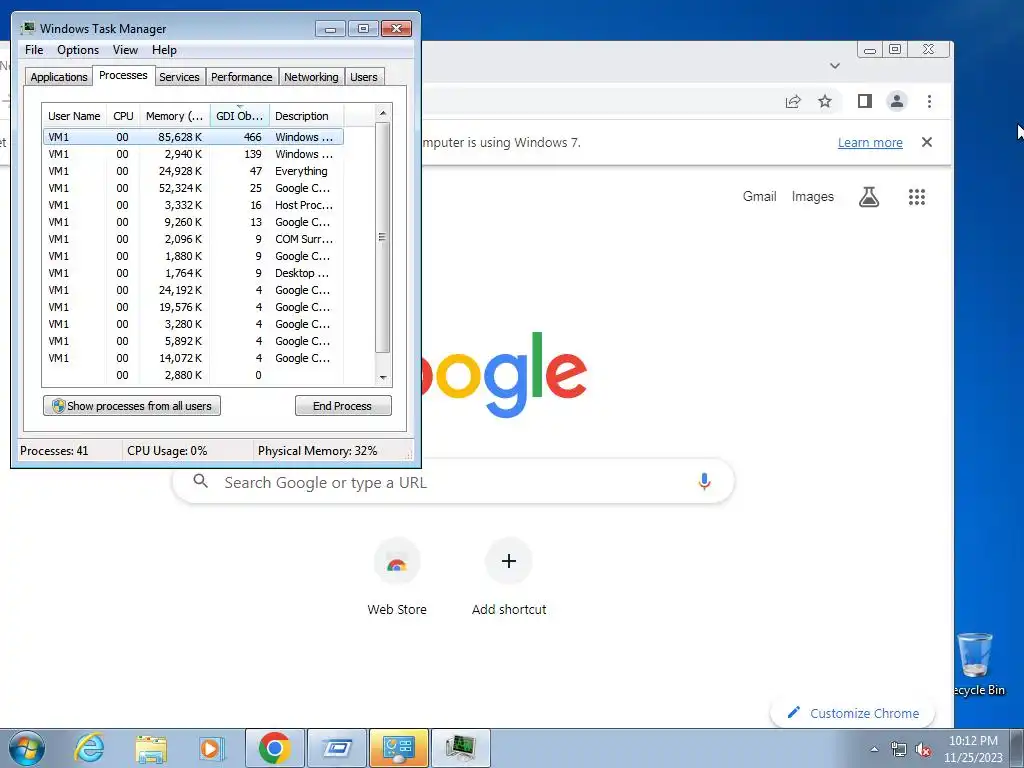Viewport: 1024px width, 768px height.
Task: Open the Windows Start menu
Action: [26, 748]
